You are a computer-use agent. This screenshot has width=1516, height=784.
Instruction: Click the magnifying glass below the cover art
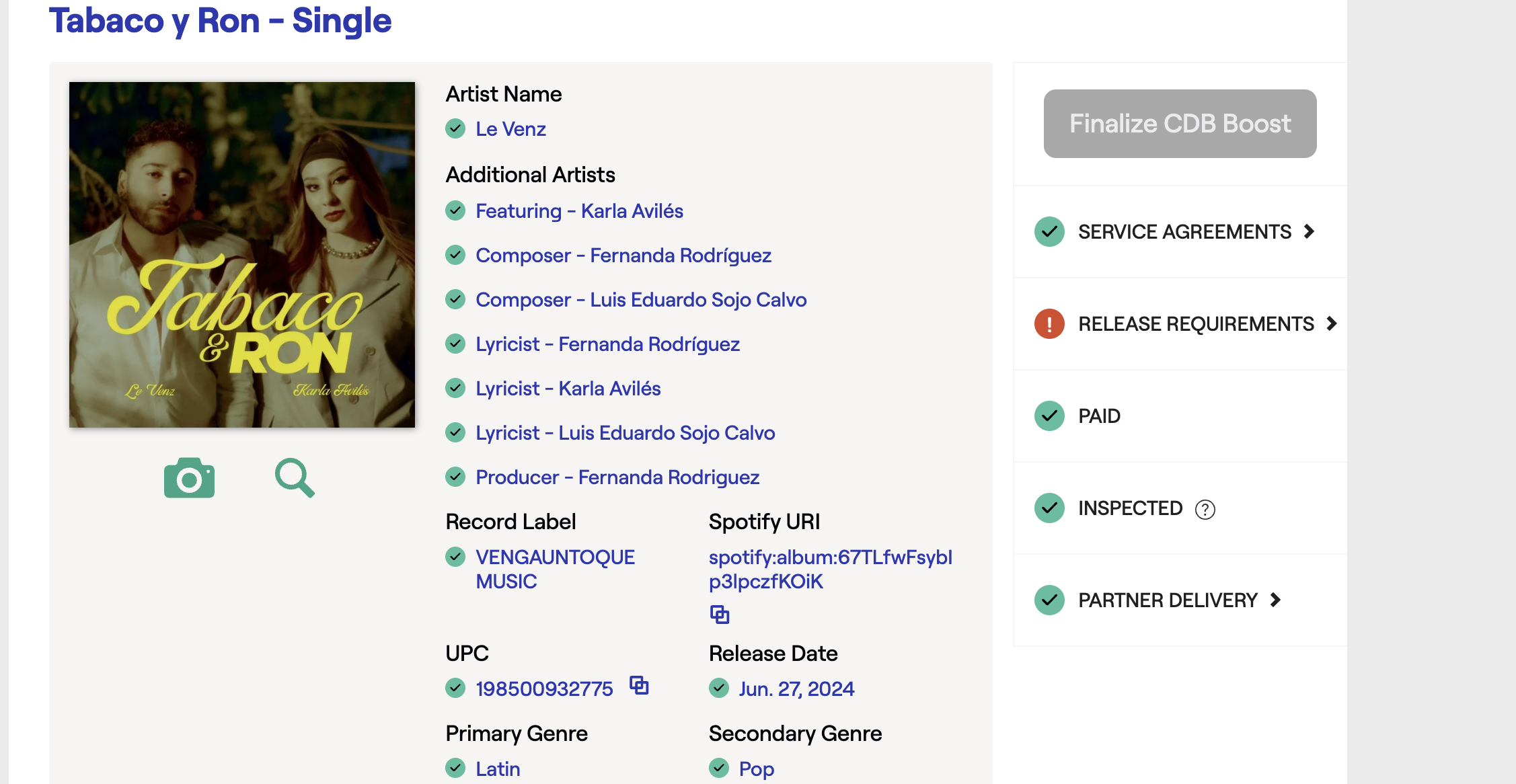pyautogui.click(x=295, y=478)
